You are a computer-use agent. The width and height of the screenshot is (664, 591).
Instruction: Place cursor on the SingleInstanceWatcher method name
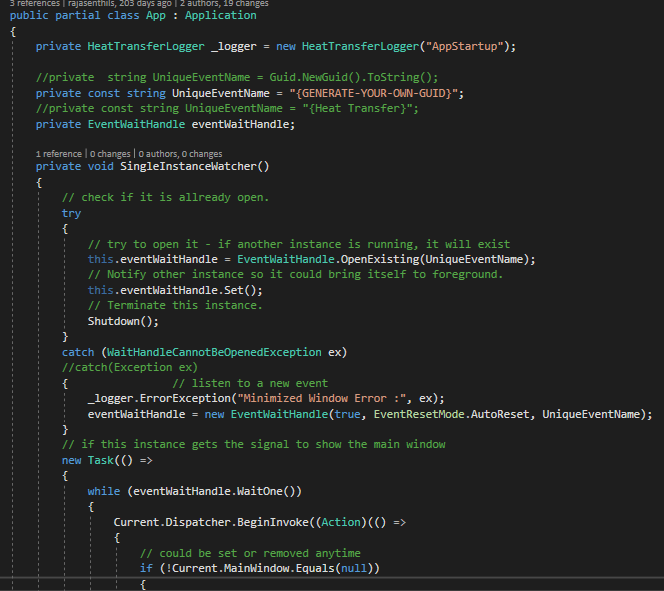(x=188, y=166)
